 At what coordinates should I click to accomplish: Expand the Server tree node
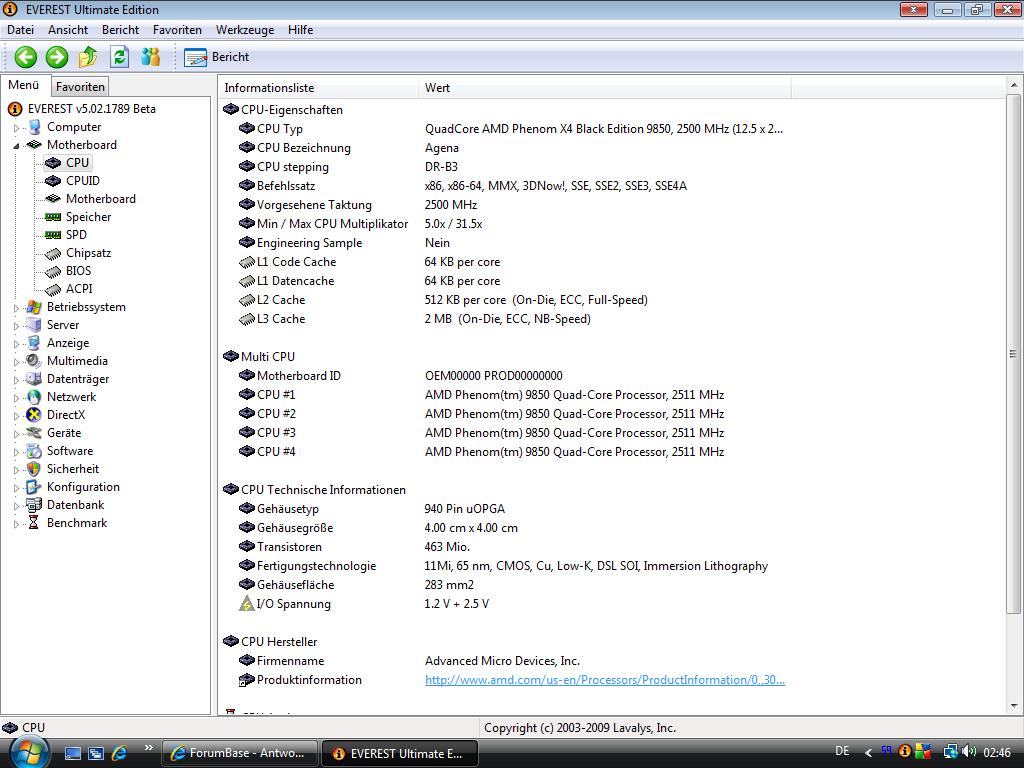click(16, 325)
